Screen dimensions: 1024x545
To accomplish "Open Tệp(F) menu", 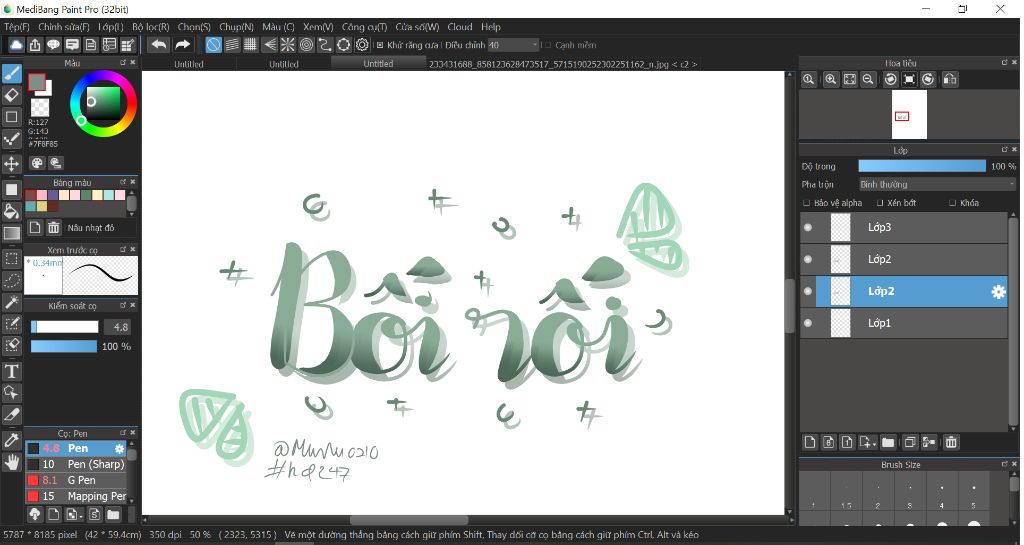I will coord(17,27).
